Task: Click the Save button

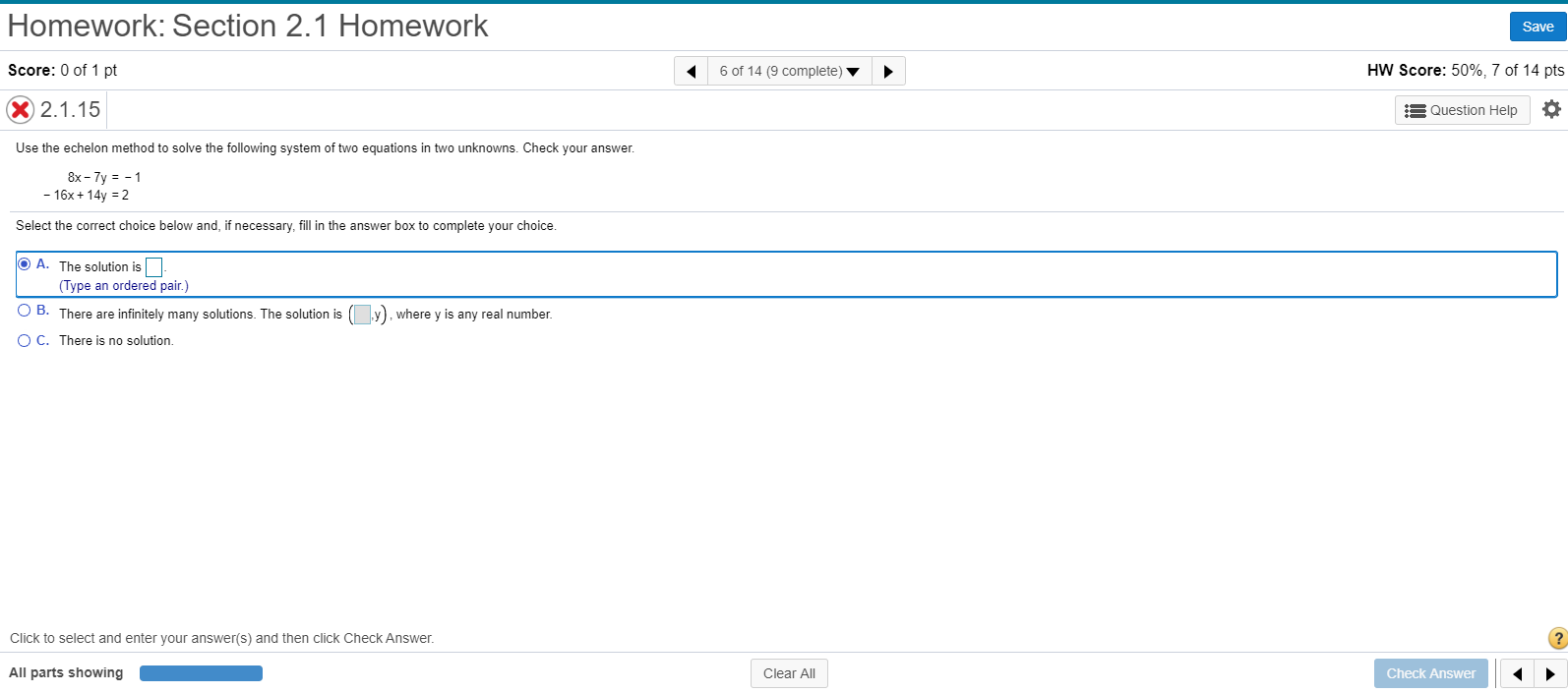Action: (1538, 27)
